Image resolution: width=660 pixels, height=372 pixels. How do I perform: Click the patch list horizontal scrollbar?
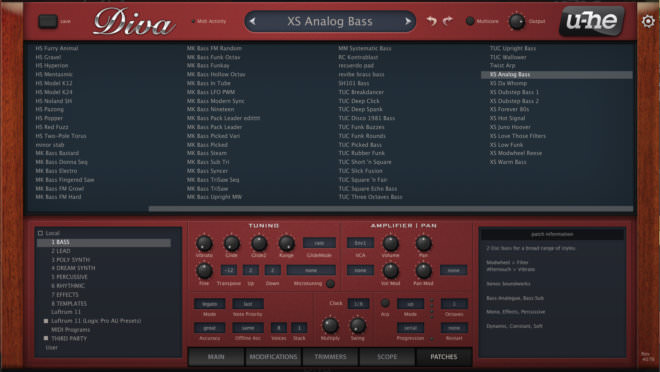pos(391,209)
